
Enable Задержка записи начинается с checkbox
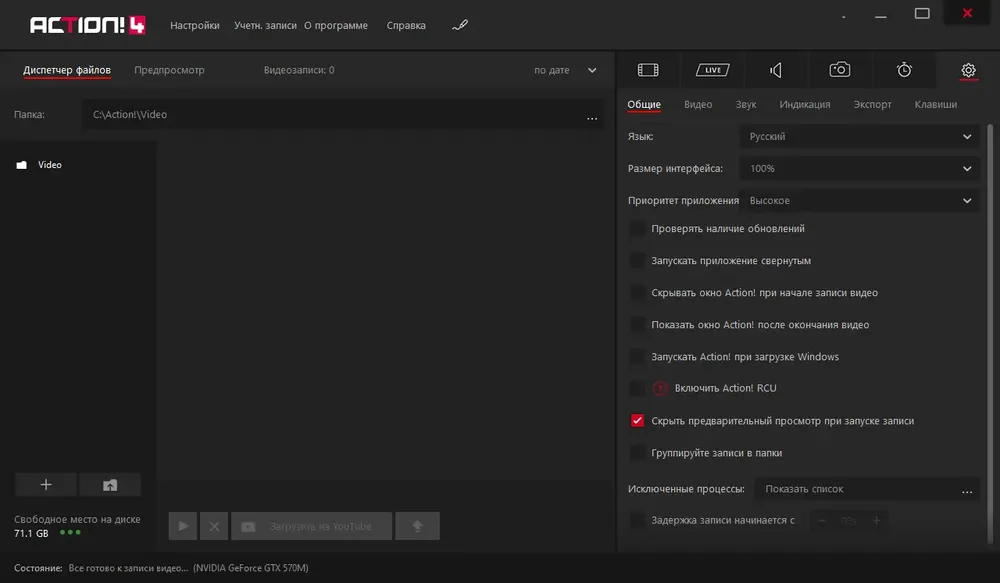637,520
